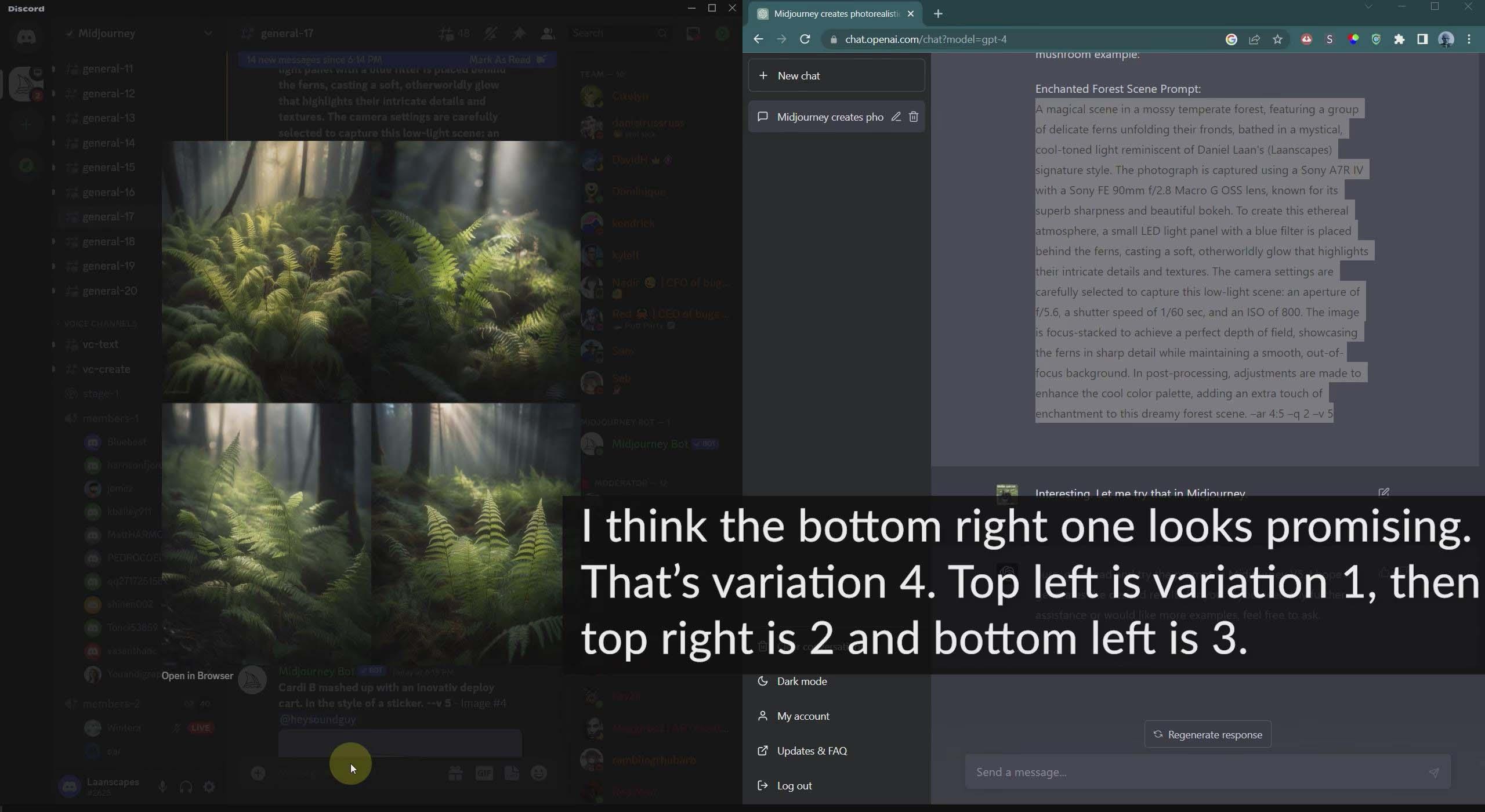This screenshot has width=1485, height=812.
Task: Click the New chat plus icon
Action: pos(762,75)
